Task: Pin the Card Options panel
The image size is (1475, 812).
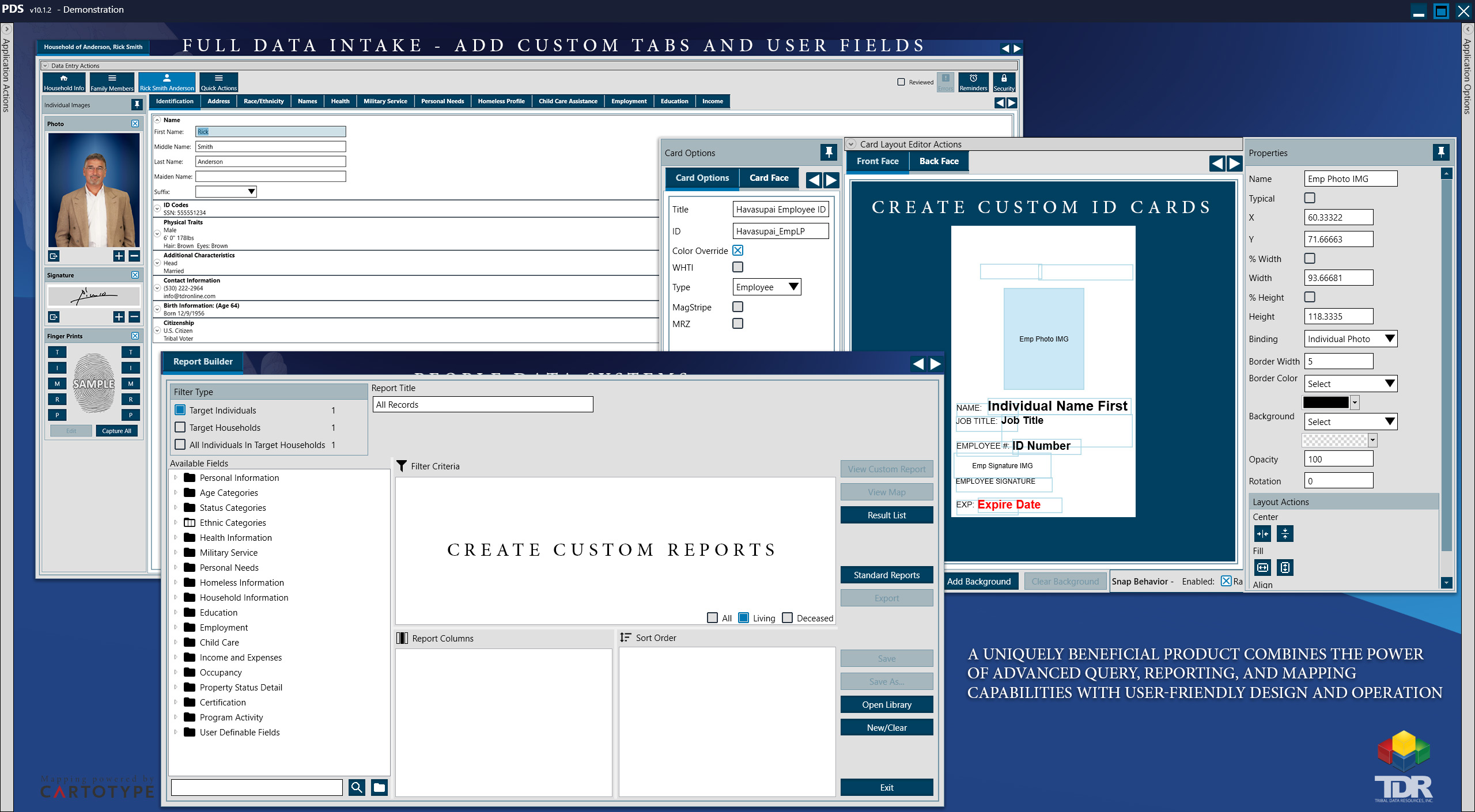Action: 829,153
